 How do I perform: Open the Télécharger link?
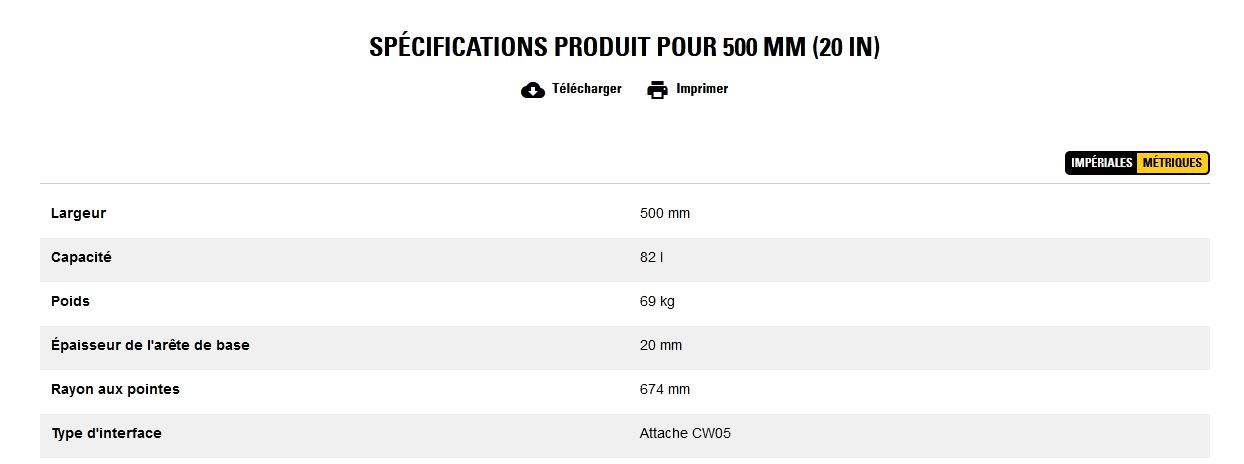[x=586, y=89]
